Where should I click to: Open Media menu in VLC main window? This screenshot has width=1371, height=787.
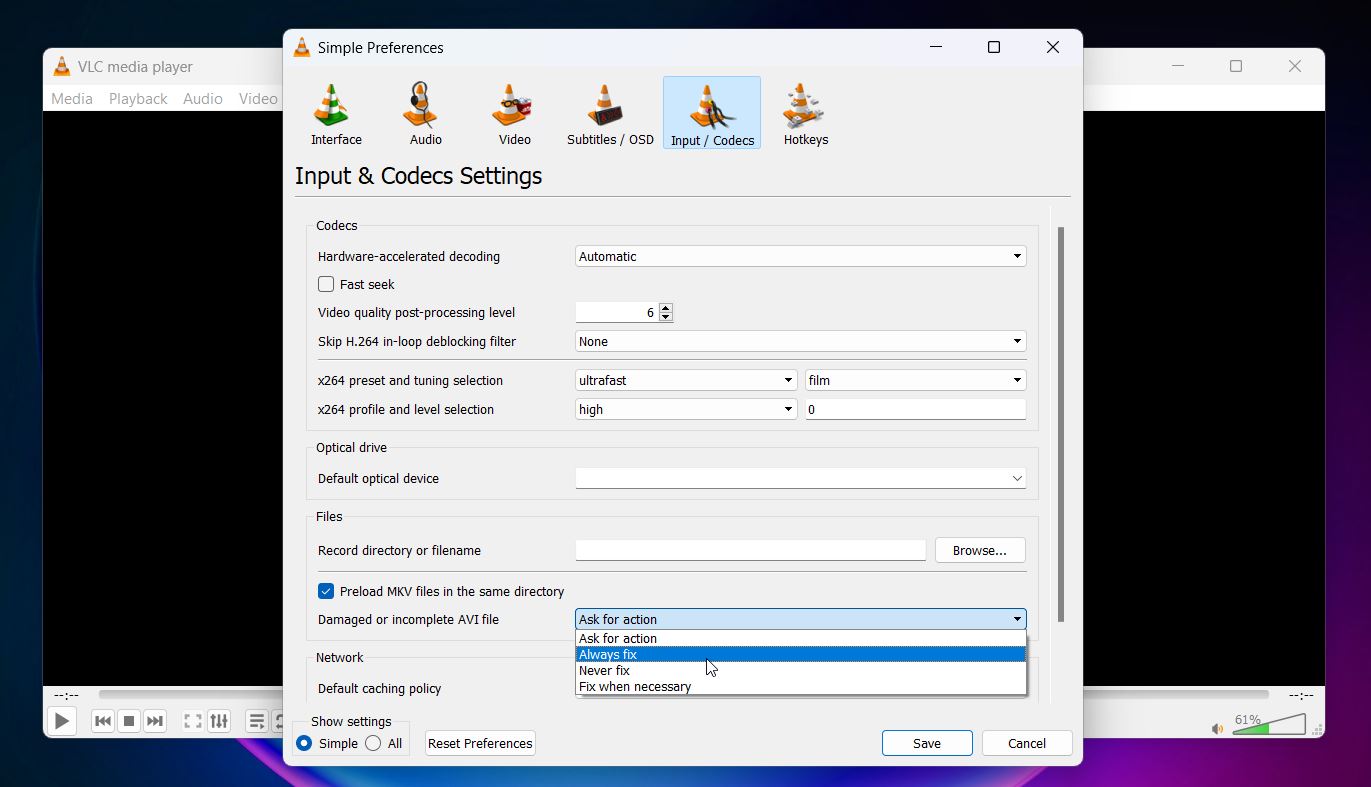pyautogui.click(x=72, y=98)
